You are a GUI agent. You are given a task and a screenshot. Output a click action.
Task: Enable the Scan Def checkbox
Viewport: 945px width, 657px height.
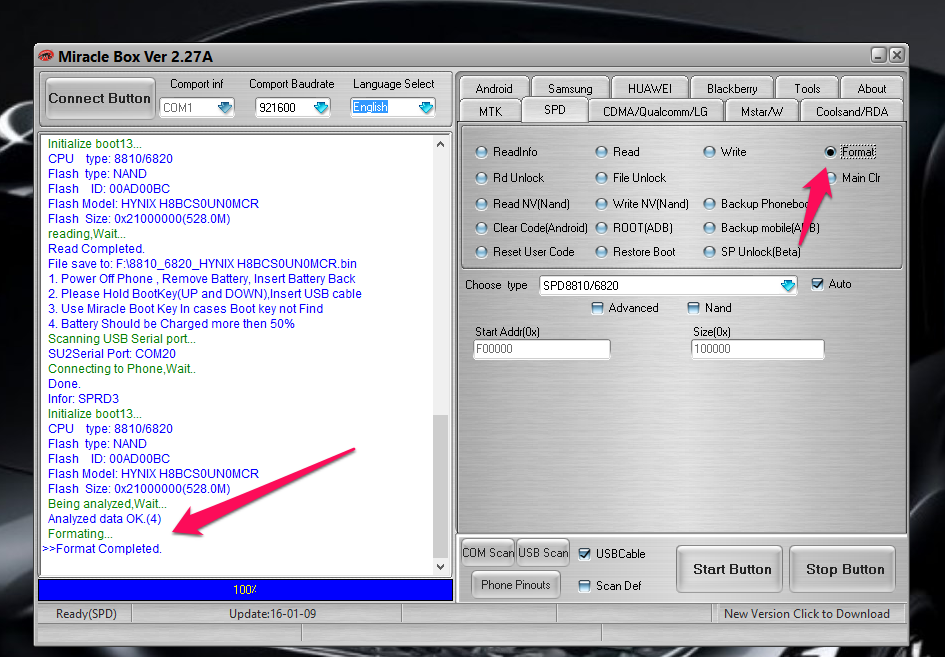(x=584, y=586)
